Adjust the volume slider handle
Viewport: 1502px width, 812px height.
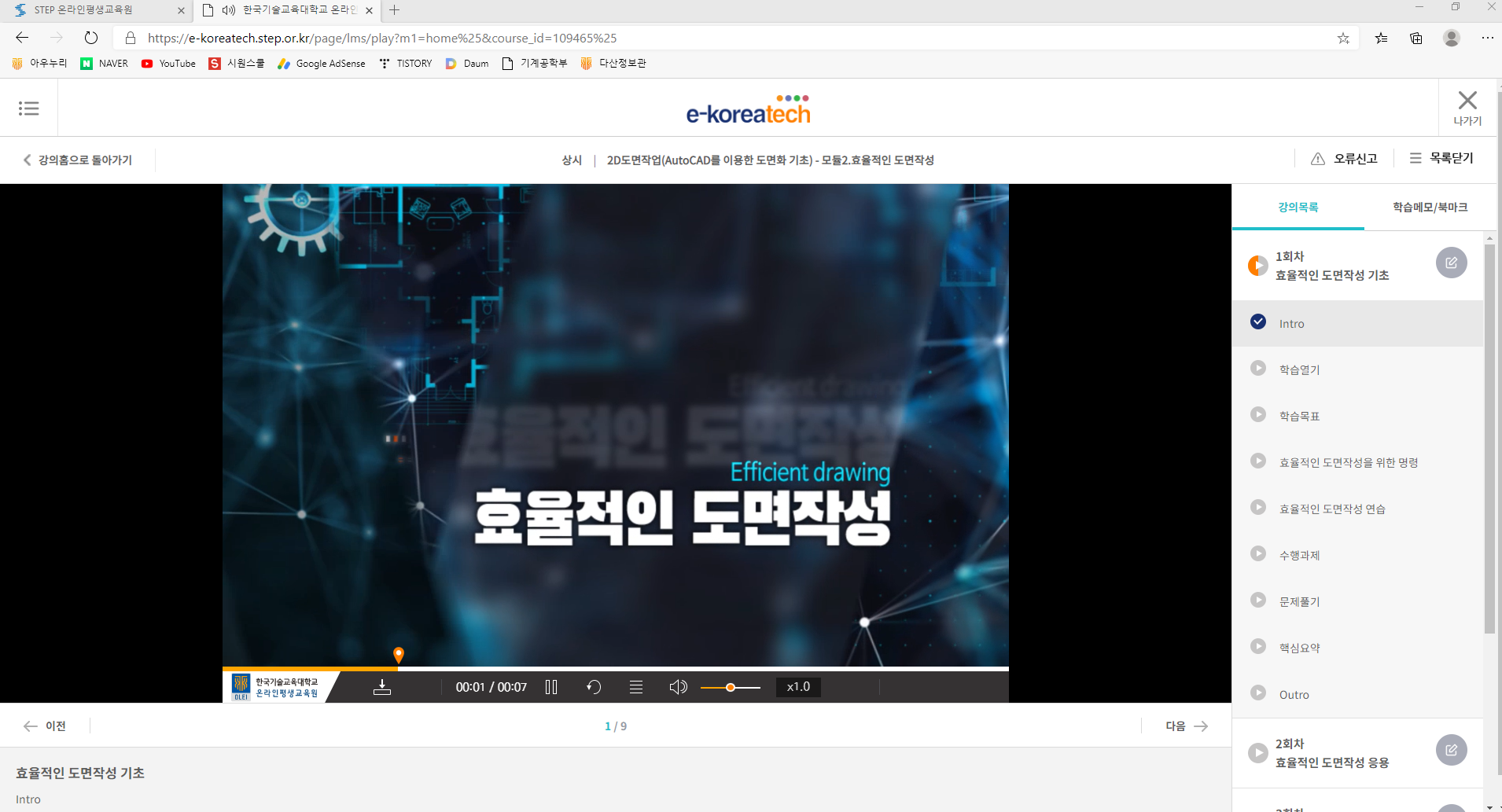[731, 687]
